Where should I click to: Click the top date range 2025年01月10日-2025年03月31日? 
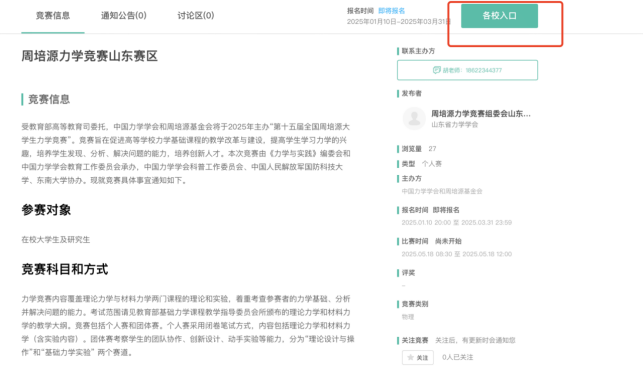(x=399, y=22)
